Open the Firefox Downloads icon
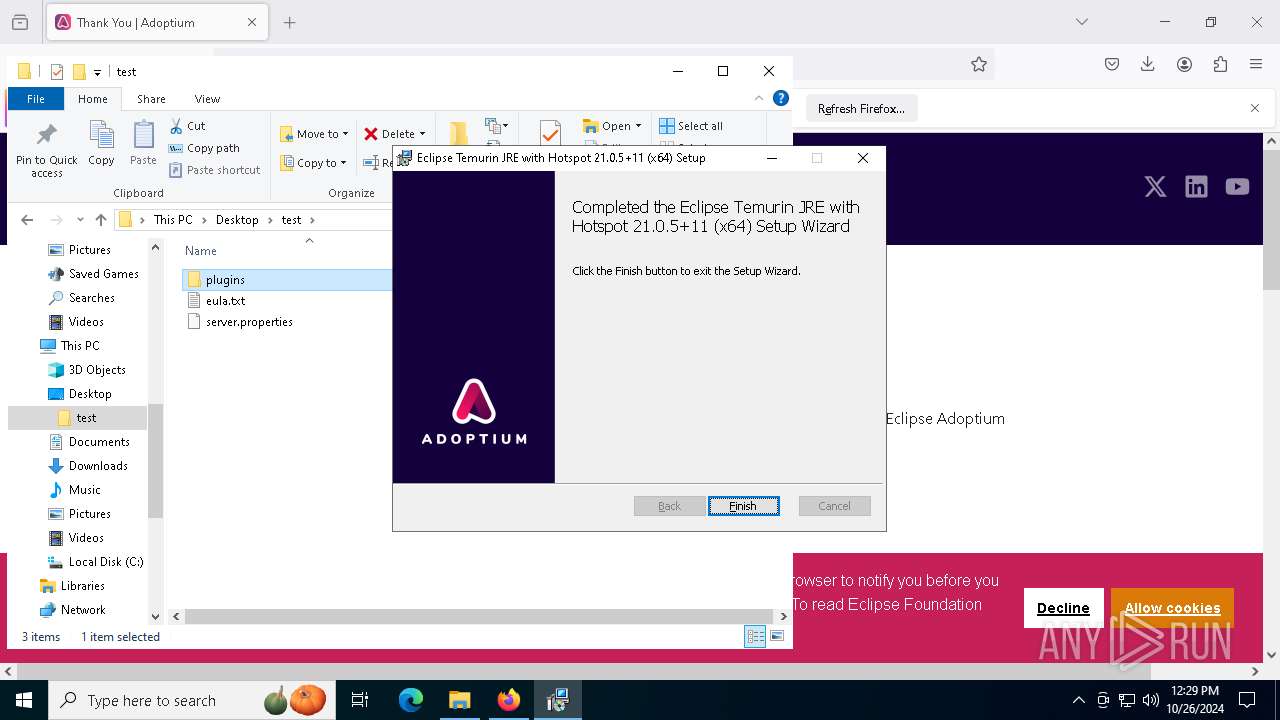This screenshot has width=1280, height=720. [x=1148, y=64]
